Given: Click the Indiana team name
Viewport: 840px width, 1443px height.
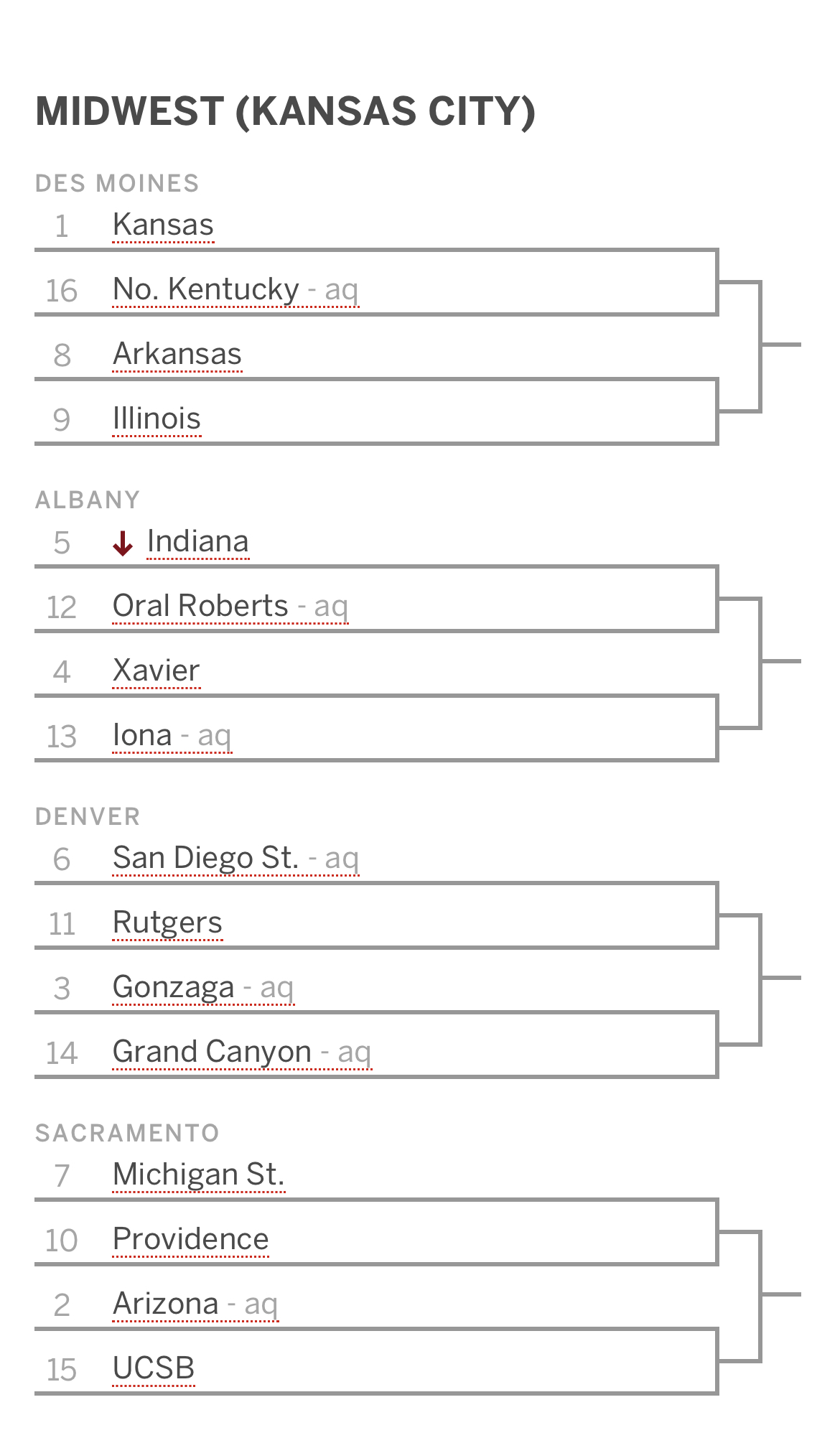Looking at the screenshot, I should point(197,542).
